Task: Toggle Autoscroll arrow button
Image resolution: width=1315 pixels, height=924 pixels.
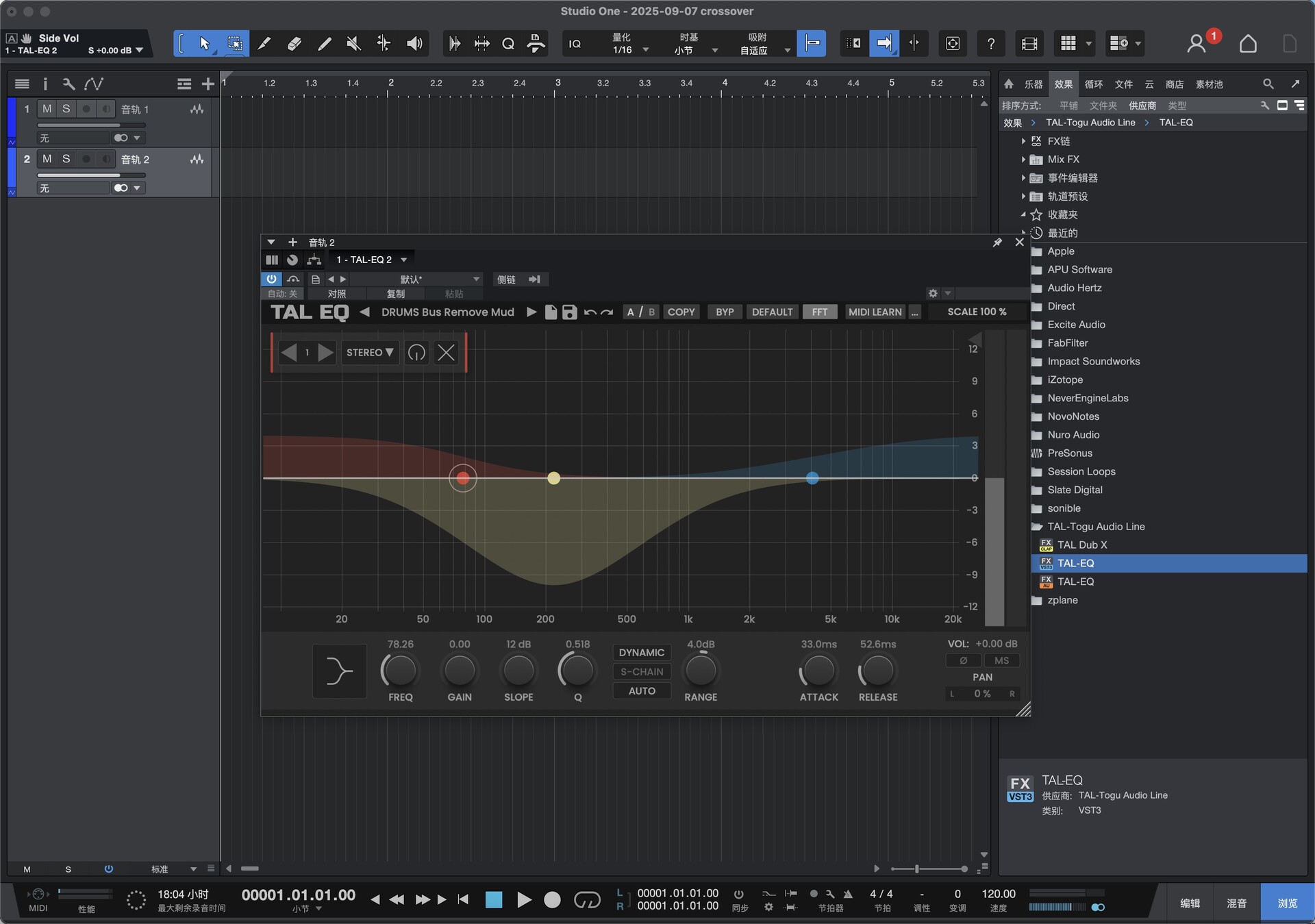Action: pyautogui.click(x=884, y=44)
